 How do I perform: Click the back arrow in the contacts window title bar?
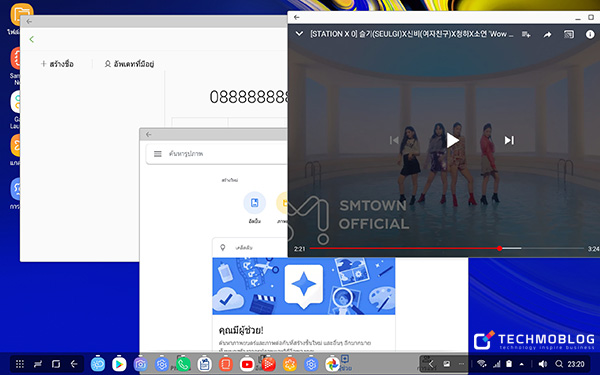(29, 21)
